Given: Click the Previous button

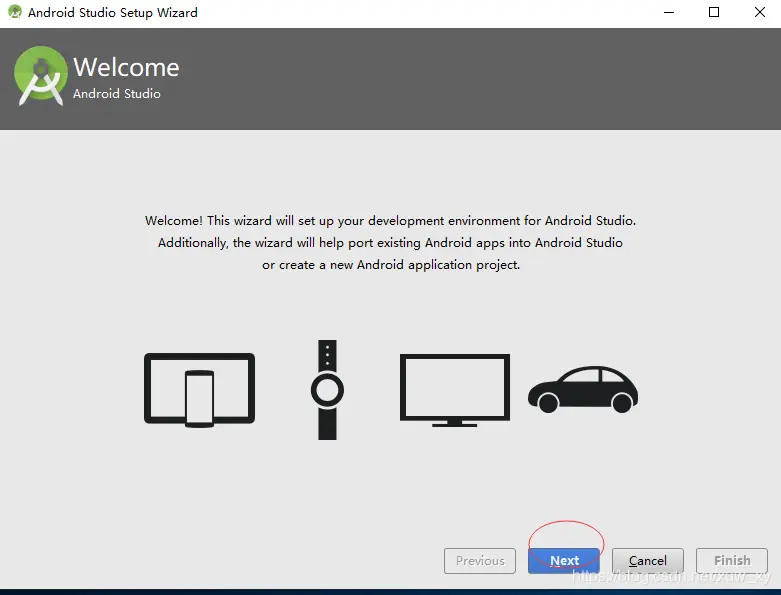Looking at the screenshot, I should click(x=480, y=561).
